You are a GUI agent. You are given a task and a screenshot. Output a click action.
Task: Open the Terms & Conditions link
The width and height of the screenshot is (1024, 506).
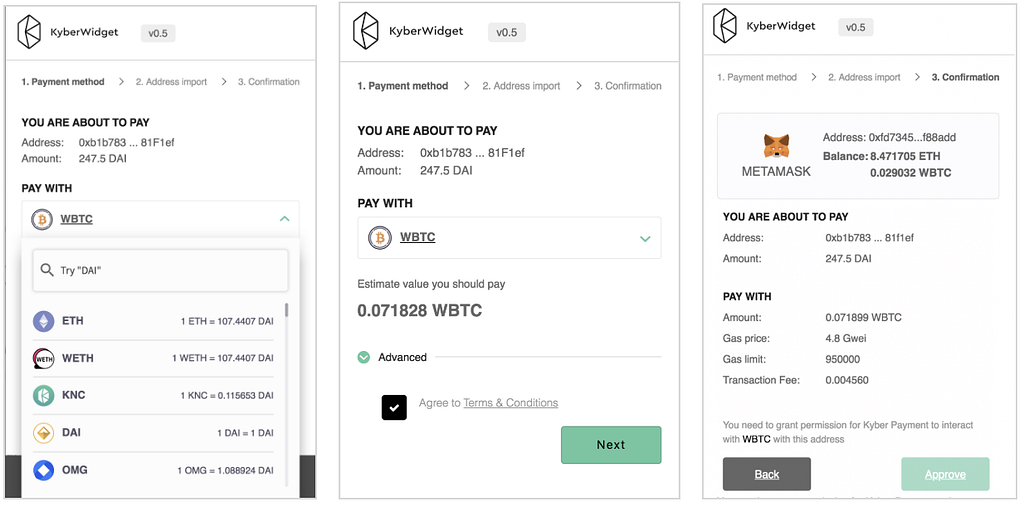pyautogui.click(x=510, y=403)
